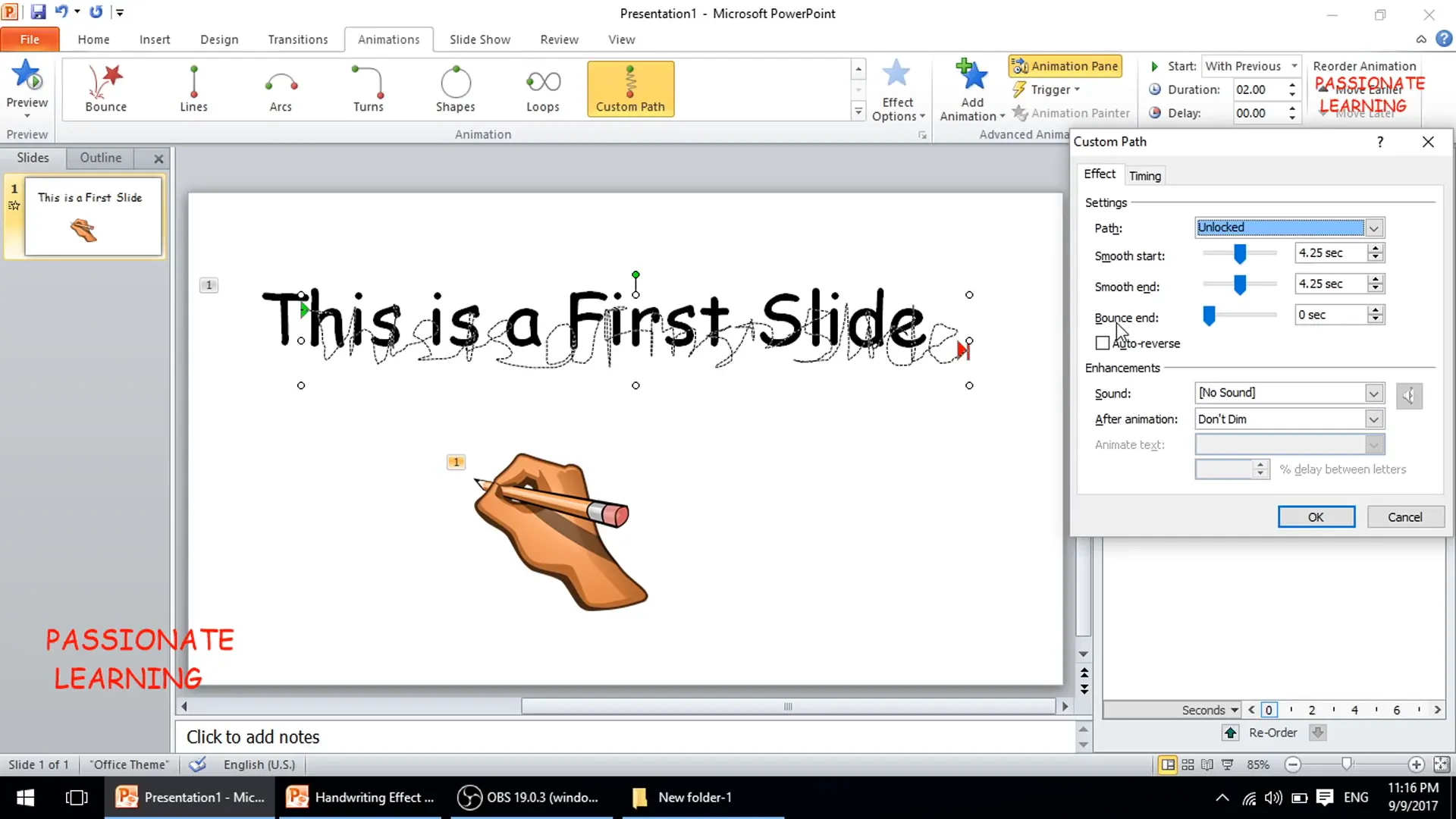The height and width of the screenshot is (819, 1456).
Task: Click the dialog help question mark
Action: click(1380, 142)
